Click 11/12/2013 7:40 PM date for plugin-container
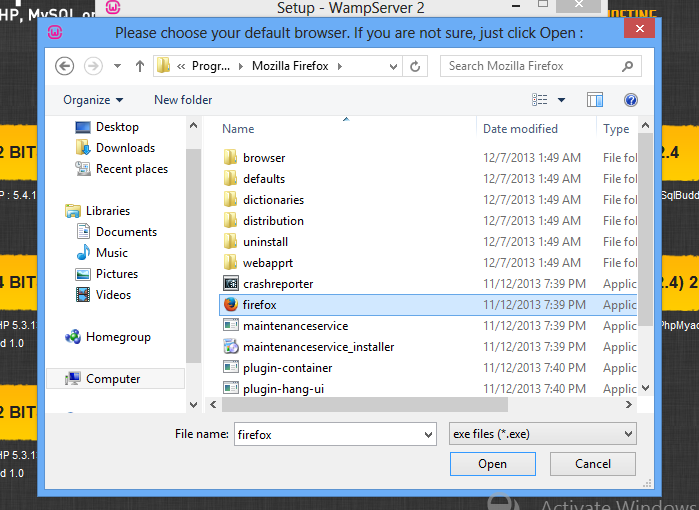 click(535, 368)
